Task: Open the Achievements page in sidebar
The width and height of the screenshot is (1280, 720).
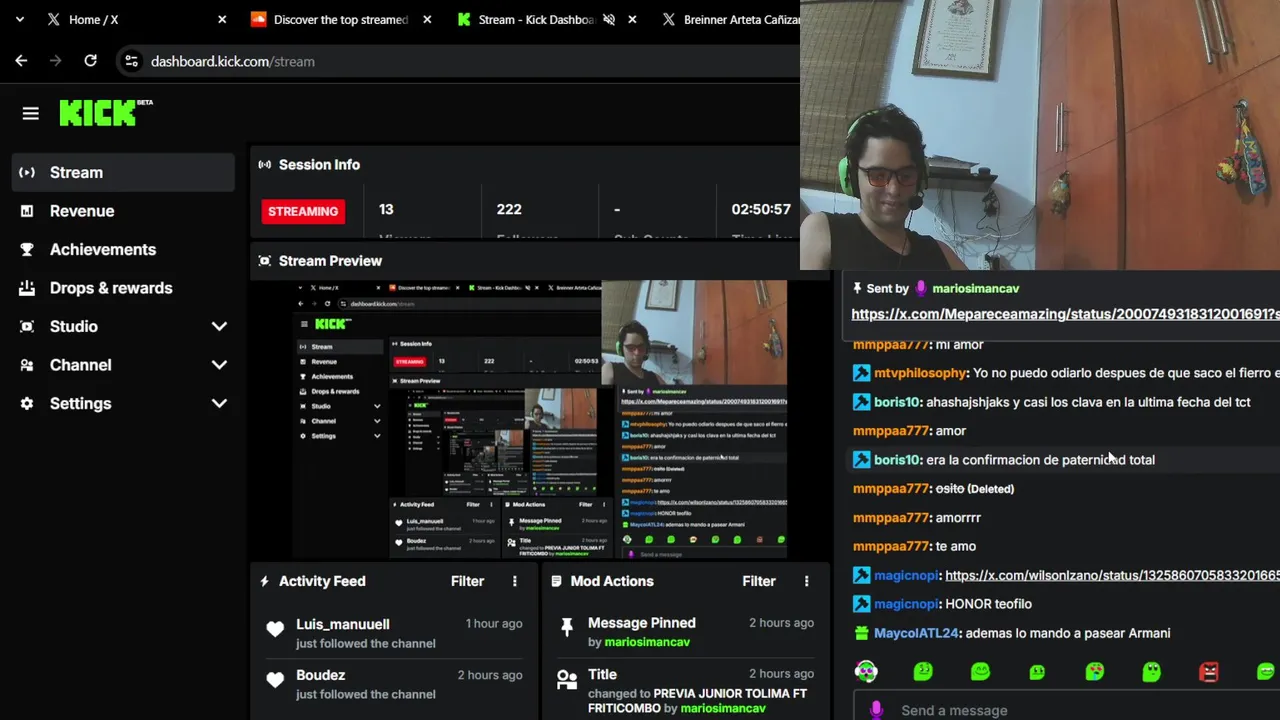Action: pyautogui.click(x=124, y=249)
